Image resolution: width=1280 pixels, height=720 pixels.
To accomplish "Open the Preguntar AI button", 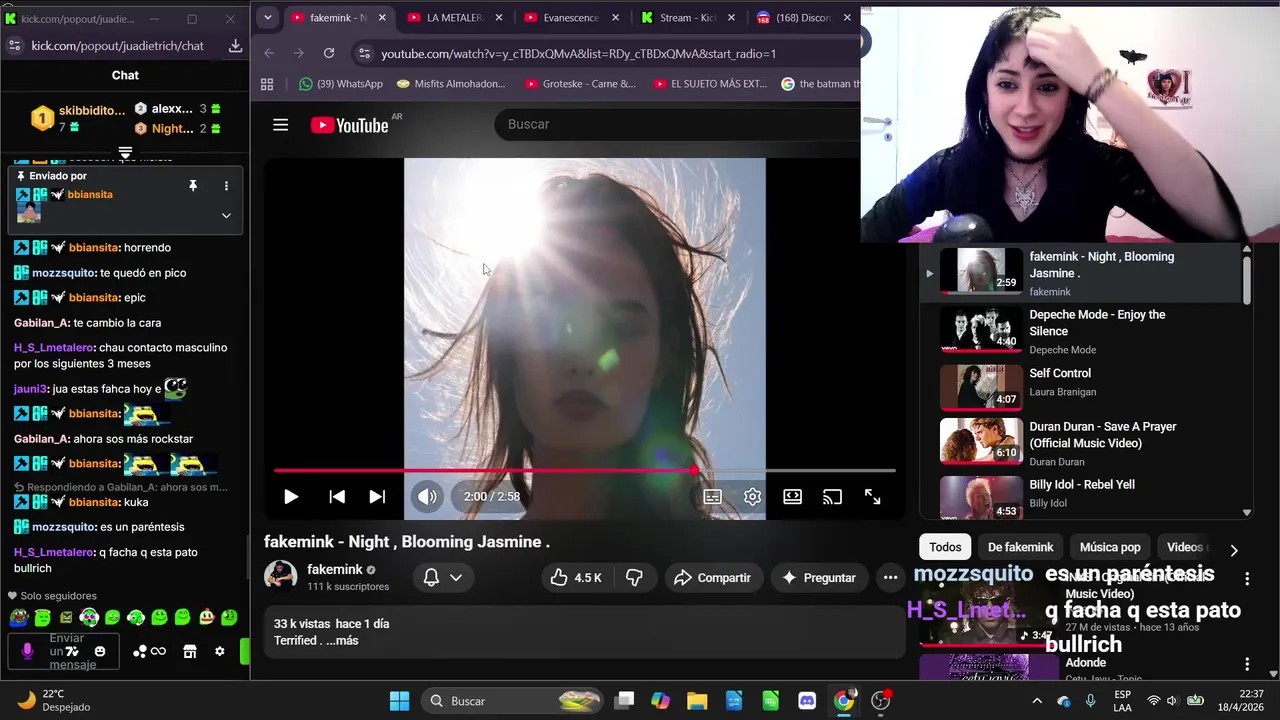I will [x=819, y=577].
